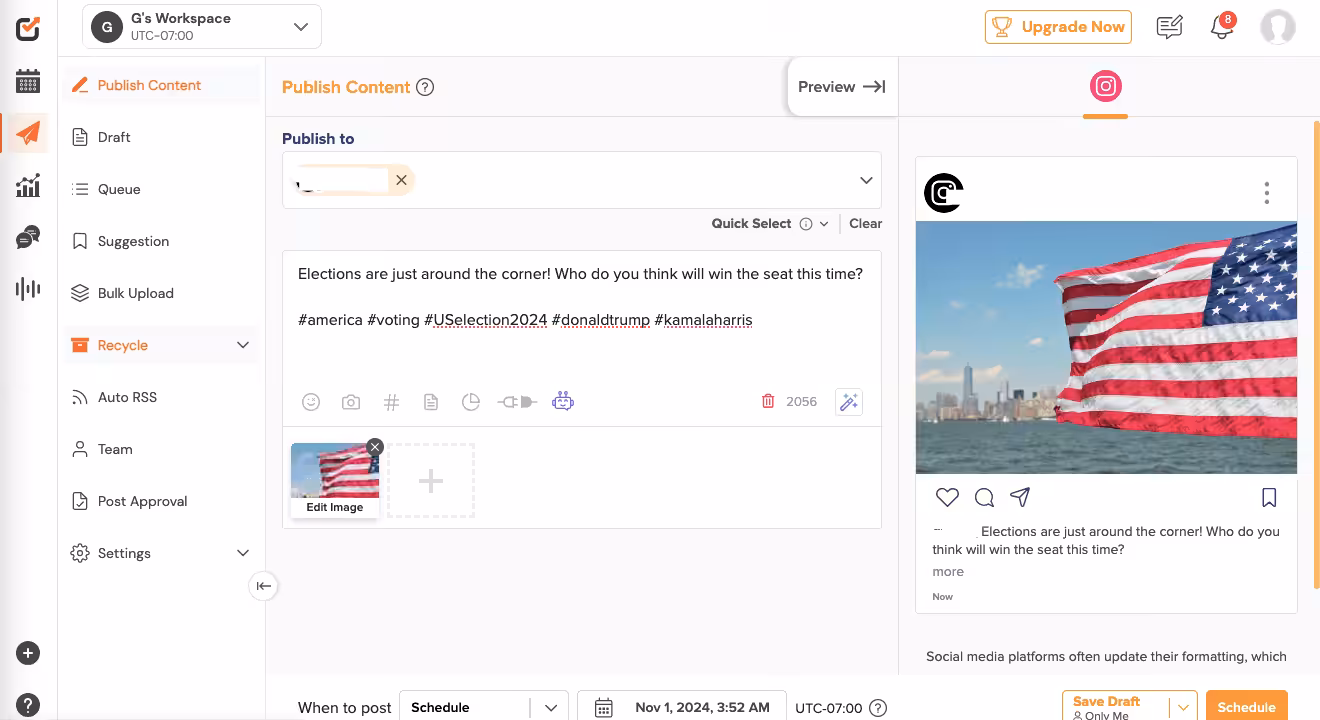Click the plug connector icon in editor toolbar
Image resolution: width=1320 pixels, height=720 pixels.
517,402
